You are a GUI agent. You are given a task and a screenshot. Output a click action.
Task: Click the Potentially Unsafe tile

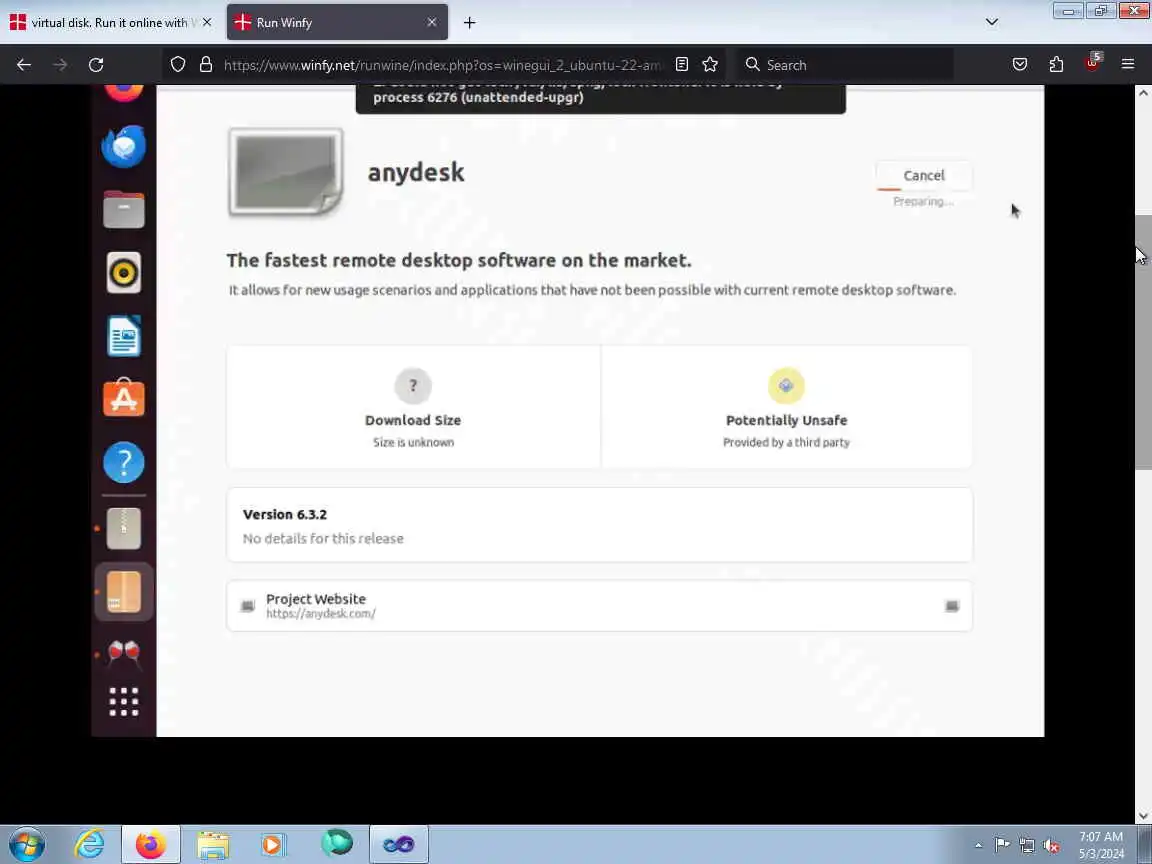coord(787,407)
